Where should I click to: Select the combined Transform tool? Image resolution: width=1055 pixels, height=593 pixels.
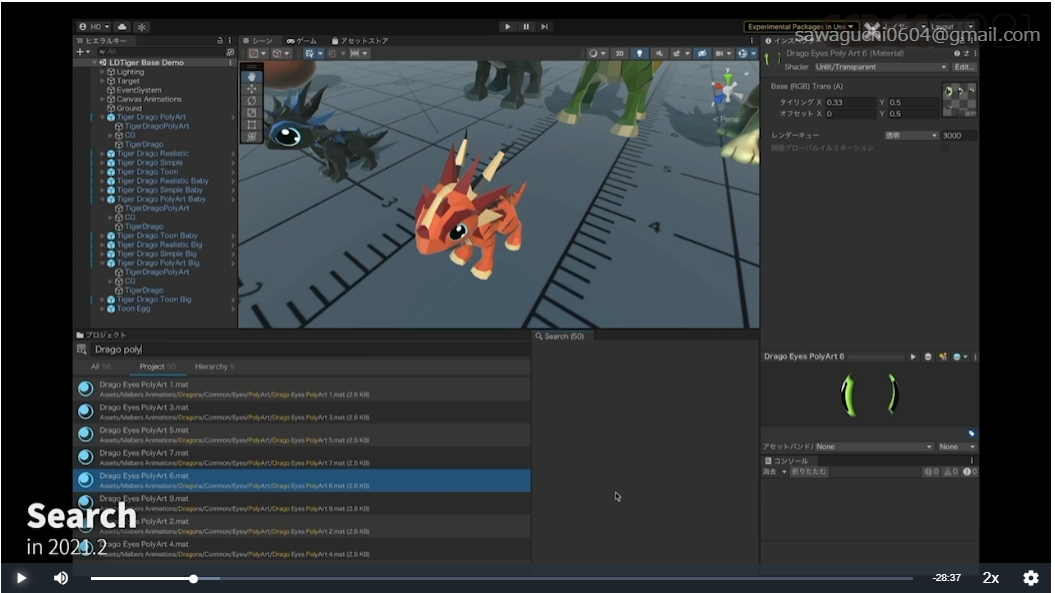tap(252, 137)
